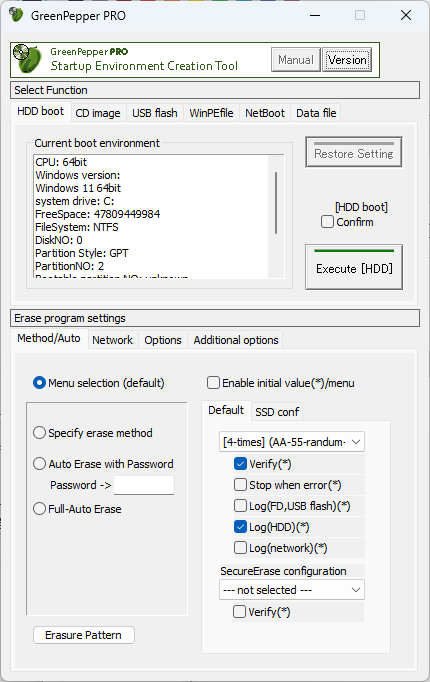Click the Password input field
This screenshot has height=682, width=430.
144,485
